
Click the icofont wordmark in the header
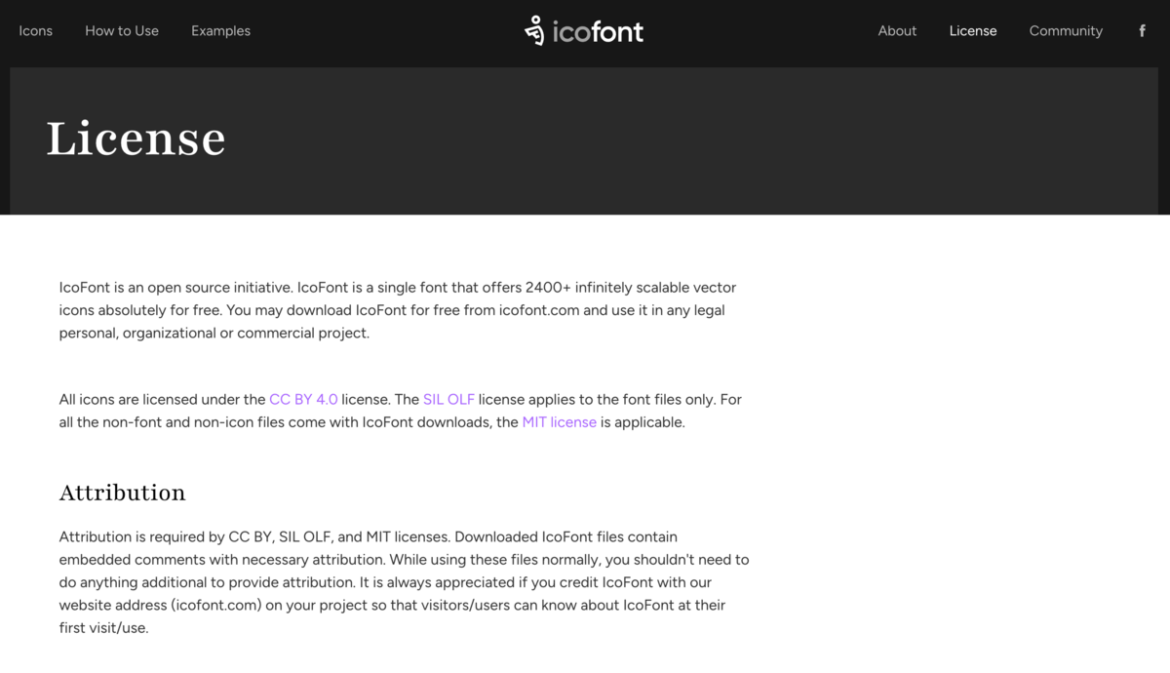(598, 31)
